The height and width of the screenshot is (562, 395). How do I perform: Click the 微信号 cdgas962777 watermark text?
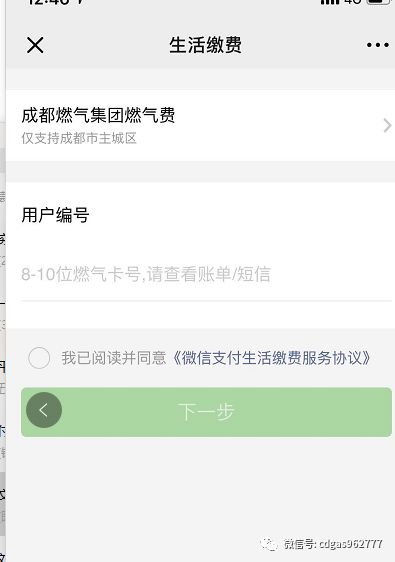pos(333,544)
